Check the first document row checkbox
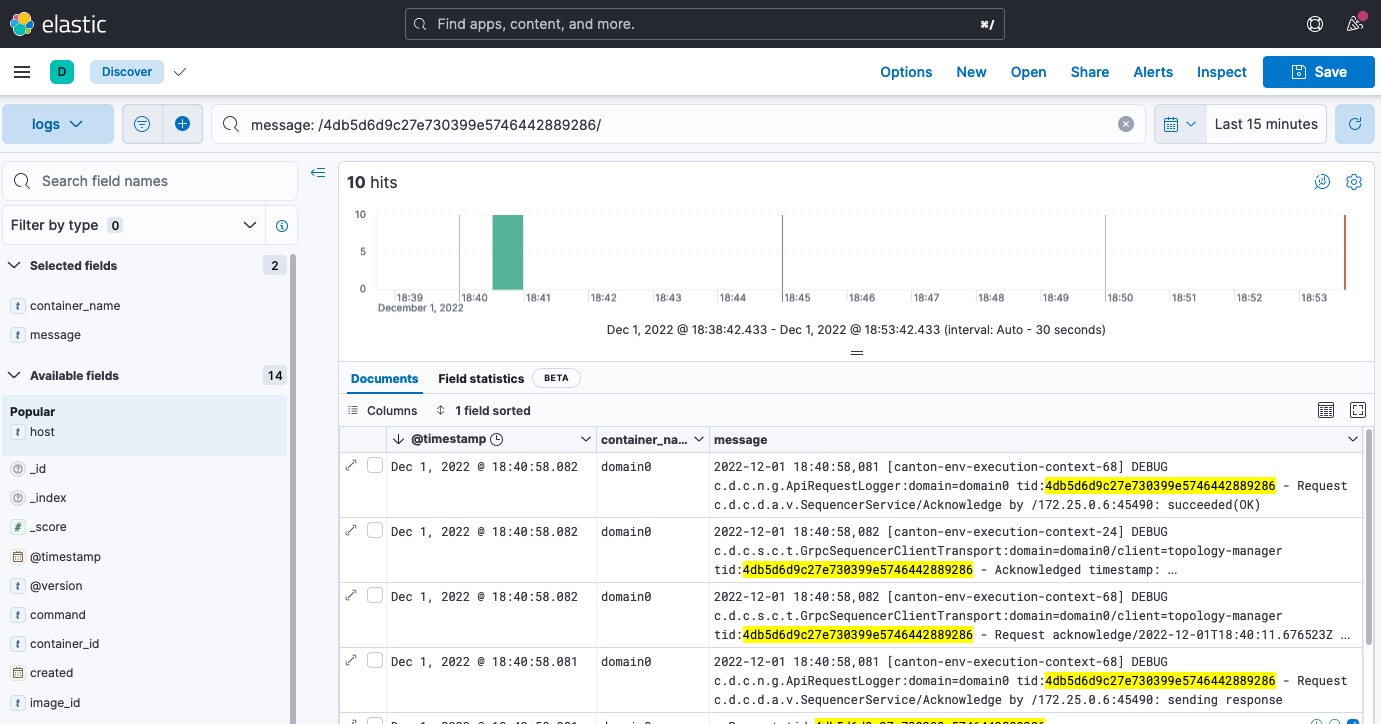Viewport: 1381px width, 724px height. click(375, 466)
